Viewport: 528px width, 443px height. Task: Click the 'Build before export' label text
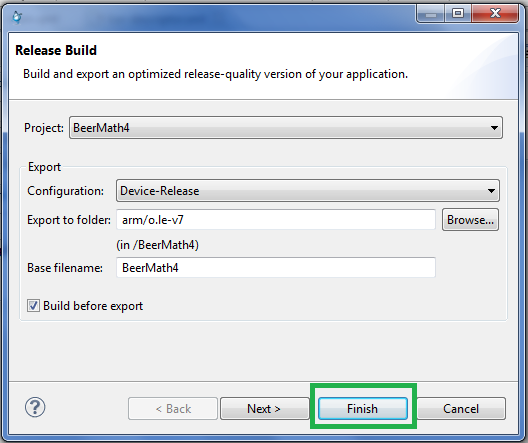[93, 306]
